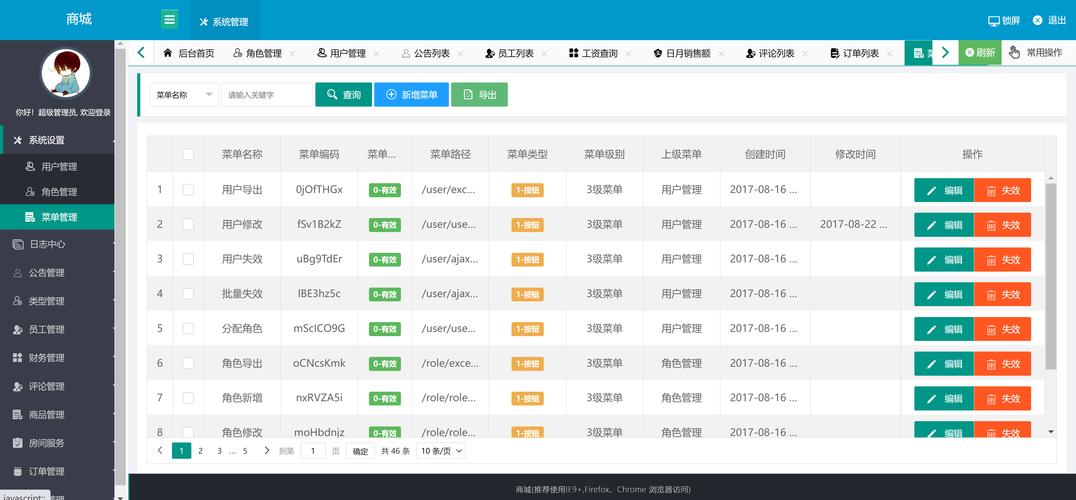Expand the 类型管理 sidebar section
This screenshot has width=1076, height=500.
pyautogui.click(x=58, y=301)
